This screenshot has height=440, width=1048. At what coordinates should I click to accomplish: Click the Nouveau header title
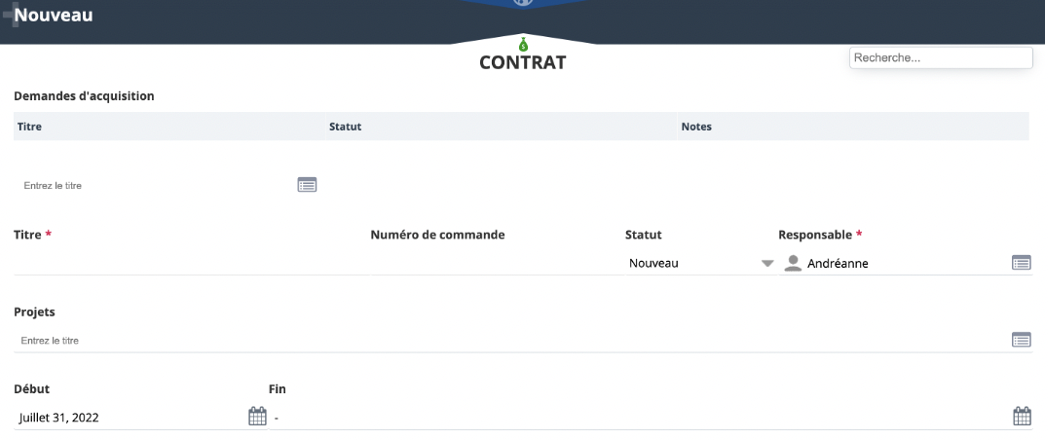(x=53, y=15)
